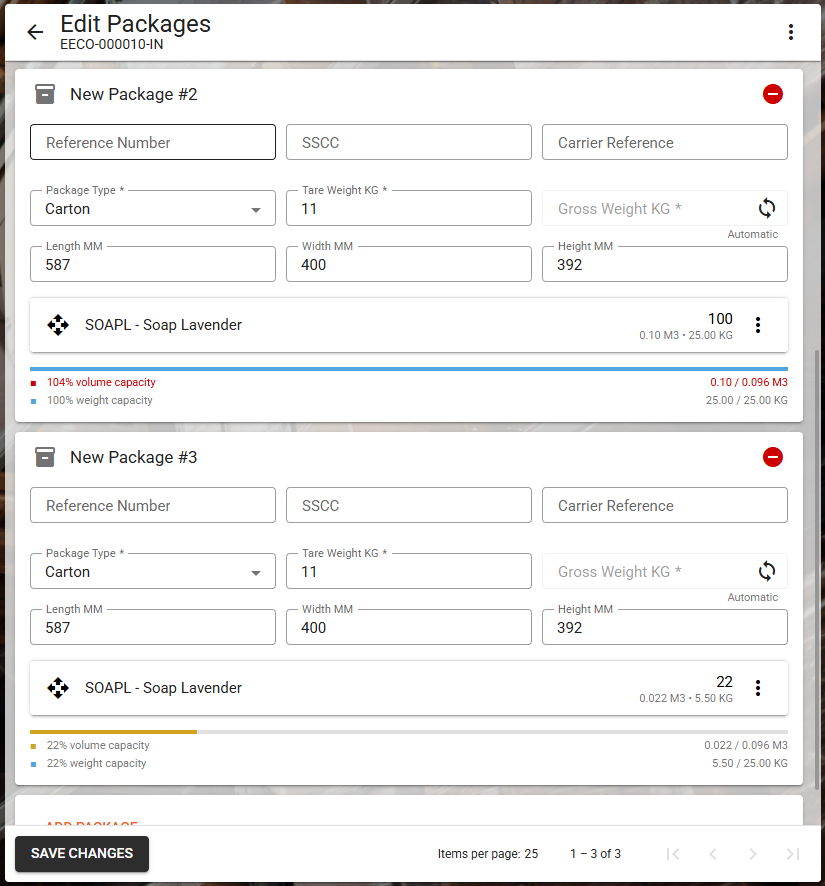
Task: Edit Tare Weight KG in Package #2
Action: pyautogui.click(x=409, y=208)
